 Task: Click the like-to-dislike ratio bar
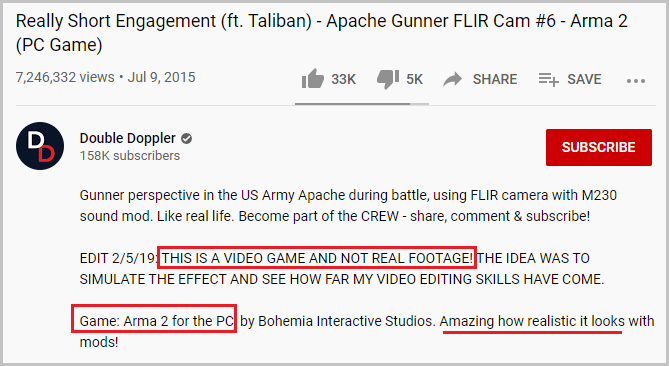362,104
